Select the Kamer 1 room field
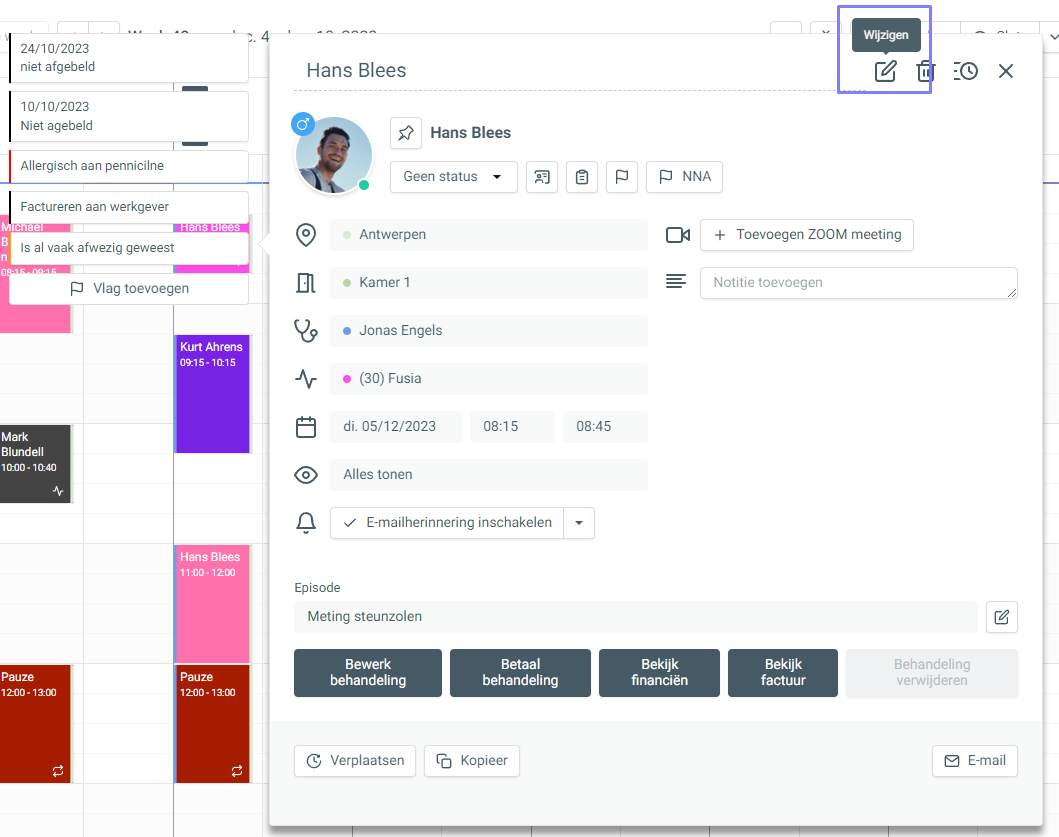1059x837 pixels. pyautogui.click(x=488, y=282)
